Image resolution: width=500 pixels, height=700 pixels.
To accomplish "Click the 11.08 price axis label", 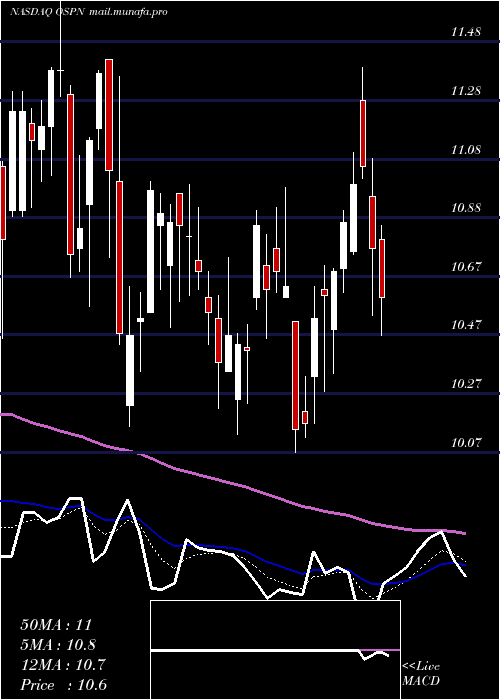I will (466, 150).
